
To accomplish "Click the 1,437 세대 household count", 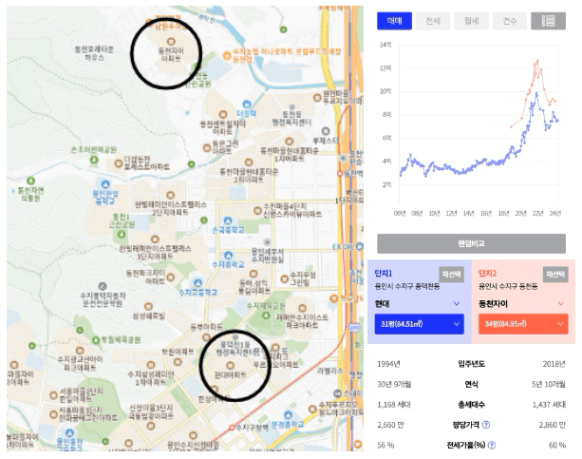I will tap(549, 405).
